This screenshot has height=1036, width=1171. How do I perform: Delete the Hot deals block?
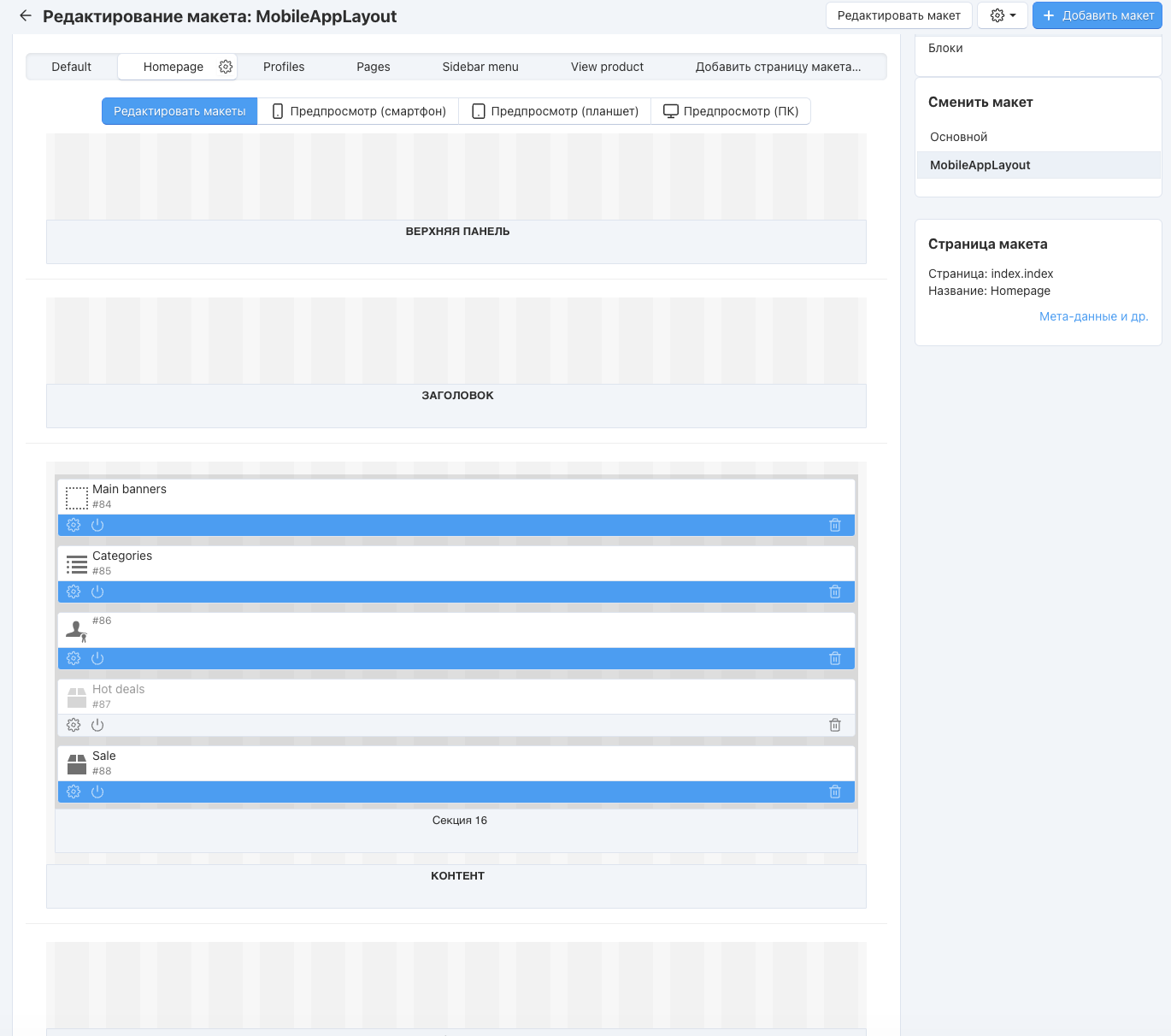835,725
